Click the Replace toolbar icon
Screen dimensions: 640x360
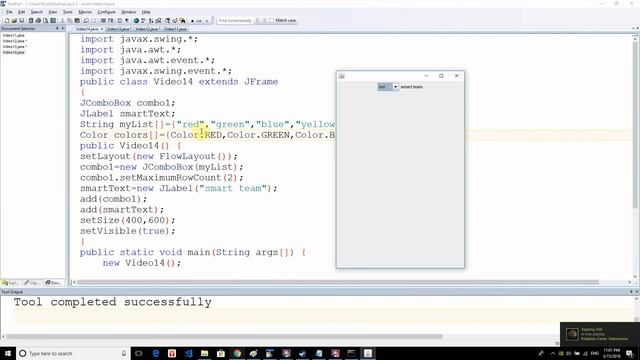point(175,20)
